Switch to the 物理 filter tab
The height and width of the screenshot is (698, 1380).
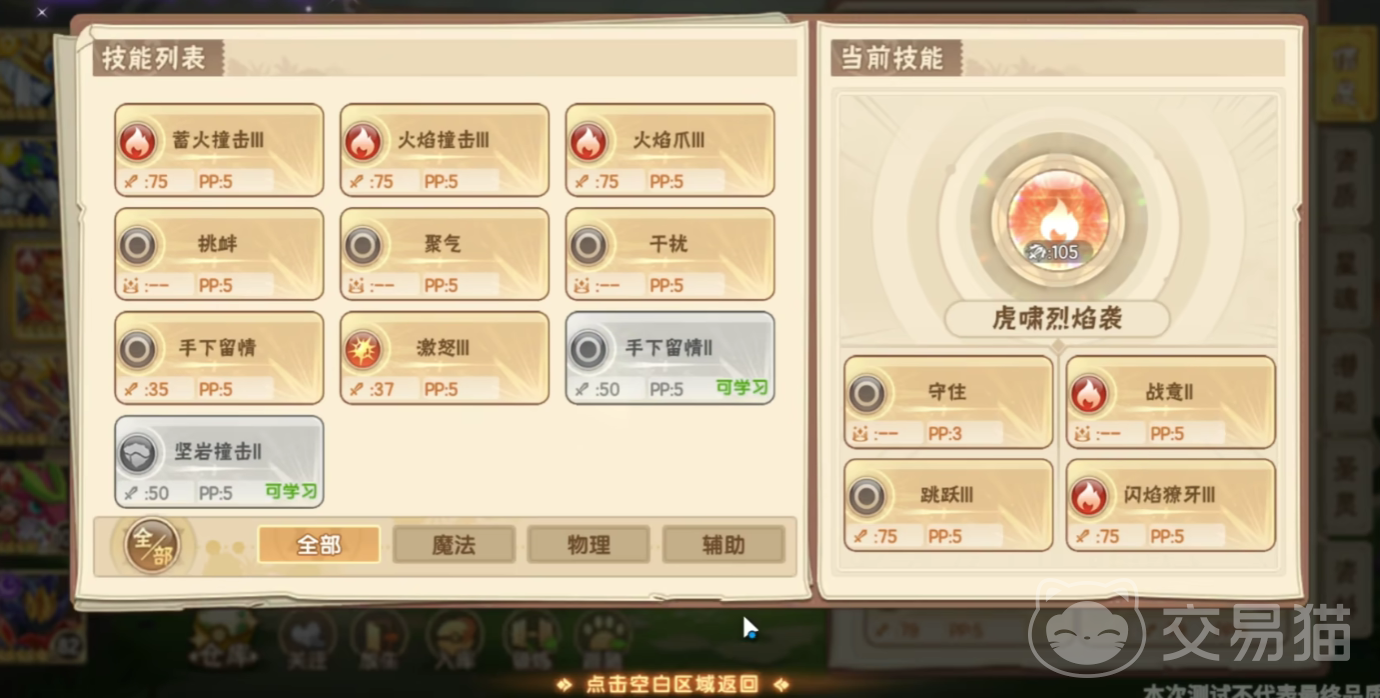[589, 545]
